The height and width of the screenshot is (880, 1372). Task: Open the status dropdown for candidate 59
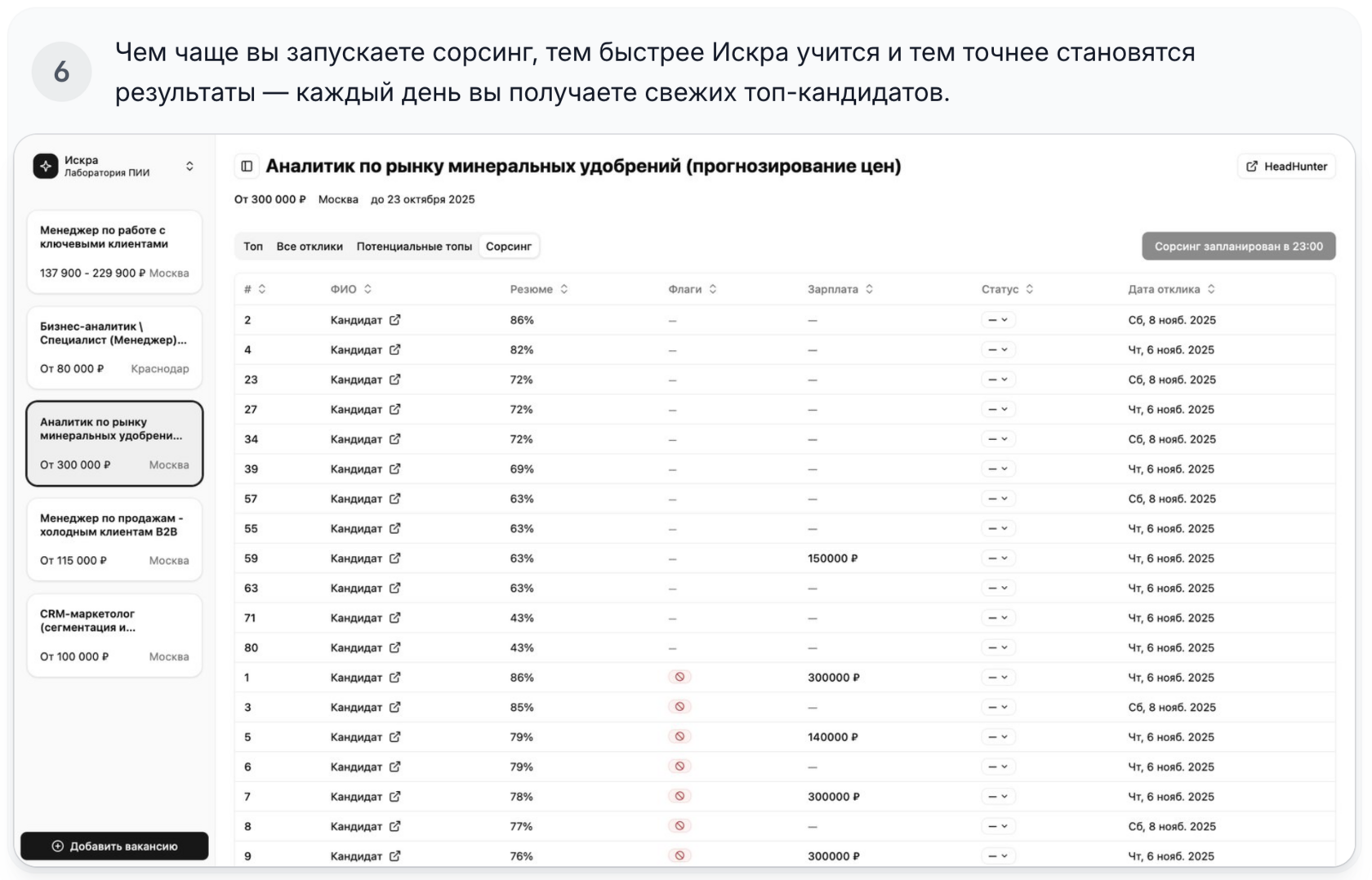point(998,558)
